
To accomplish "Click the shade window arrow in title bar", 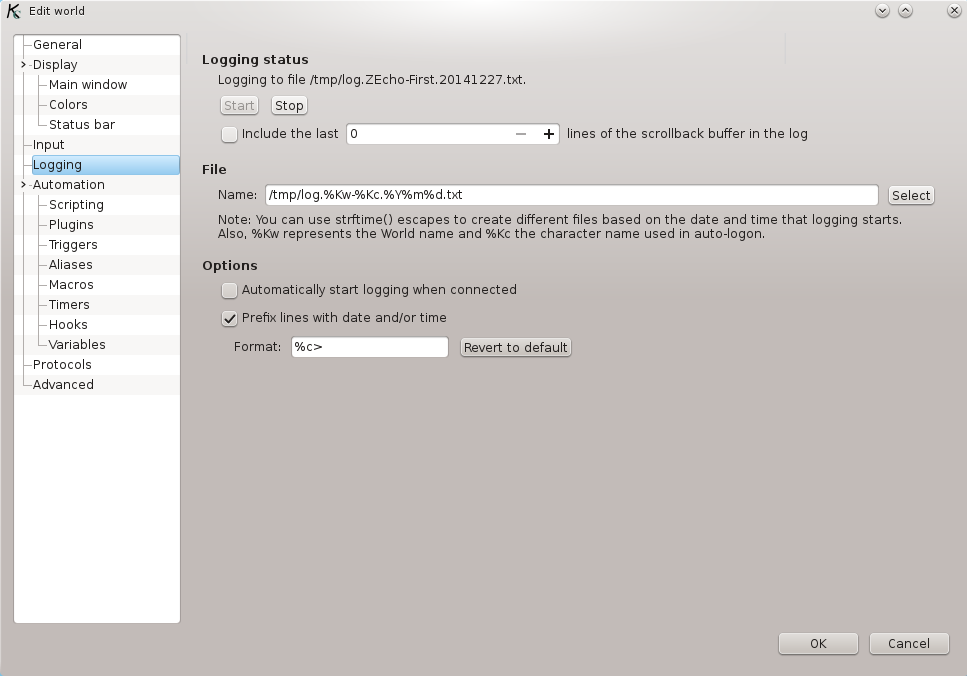I will [x=906, y=10].
